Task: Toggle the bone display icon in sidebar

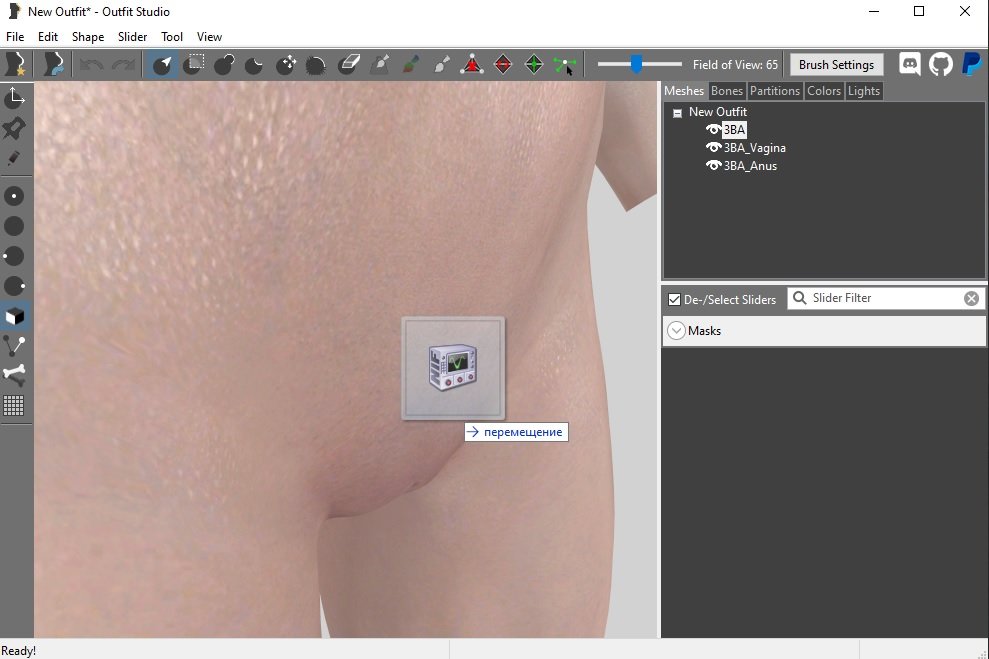Action: coord(14,375)
